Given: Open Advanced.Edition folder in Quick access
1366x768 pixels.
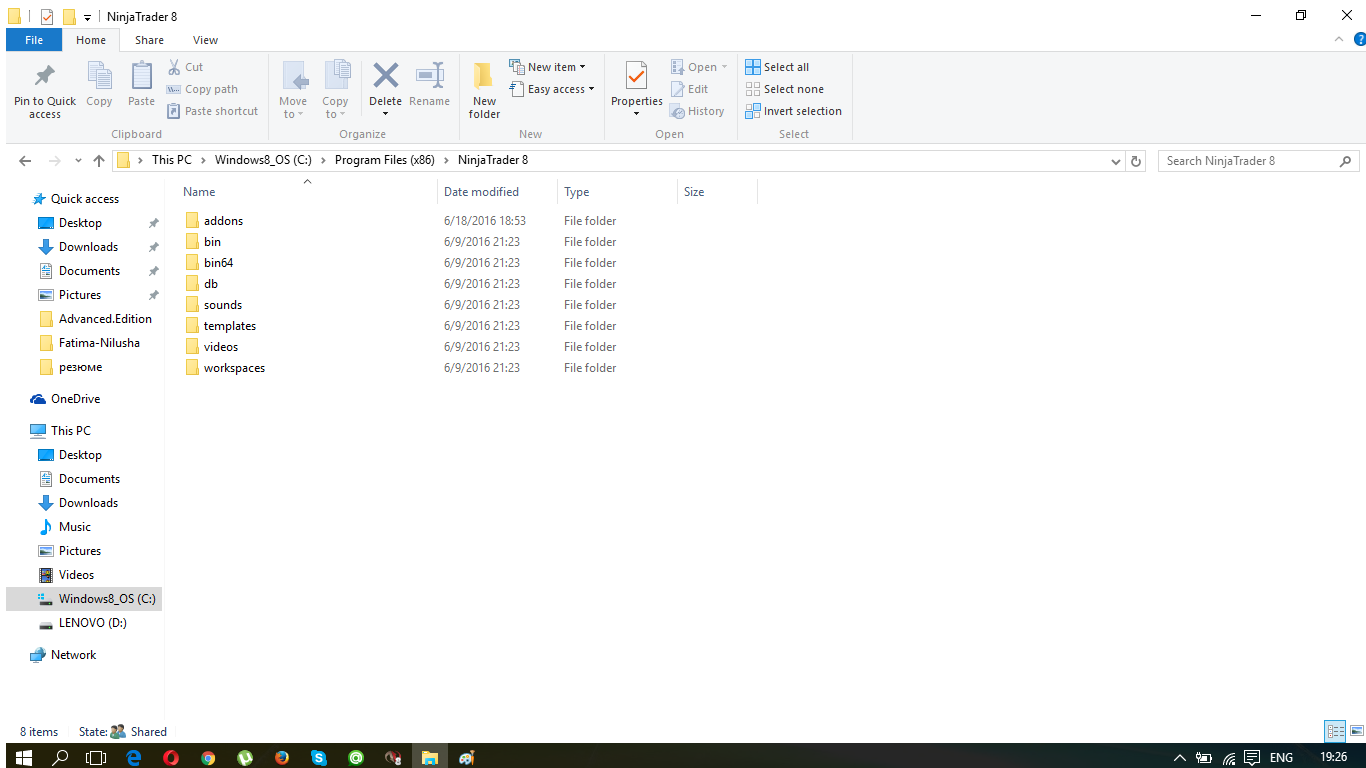Looking at the screenshot, I should pos(105,319).
